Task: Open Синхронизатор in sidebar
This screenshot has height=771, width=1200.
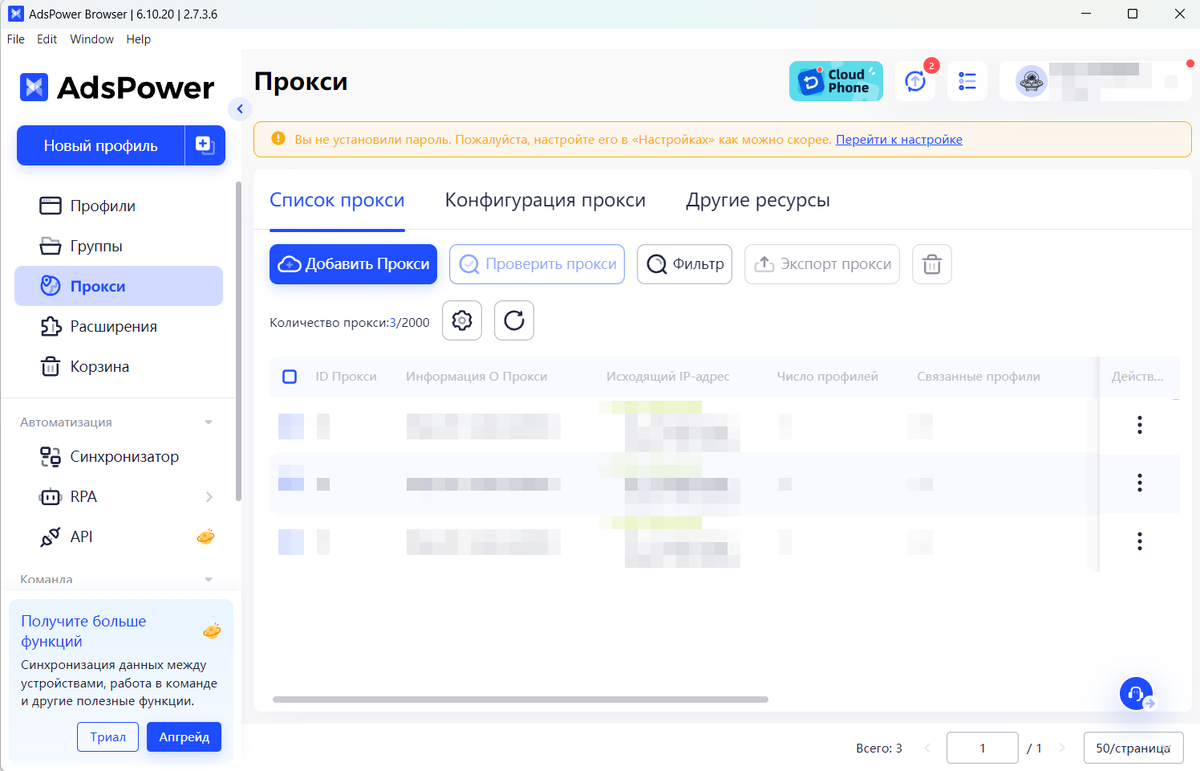Action: (x=118, y=457)
